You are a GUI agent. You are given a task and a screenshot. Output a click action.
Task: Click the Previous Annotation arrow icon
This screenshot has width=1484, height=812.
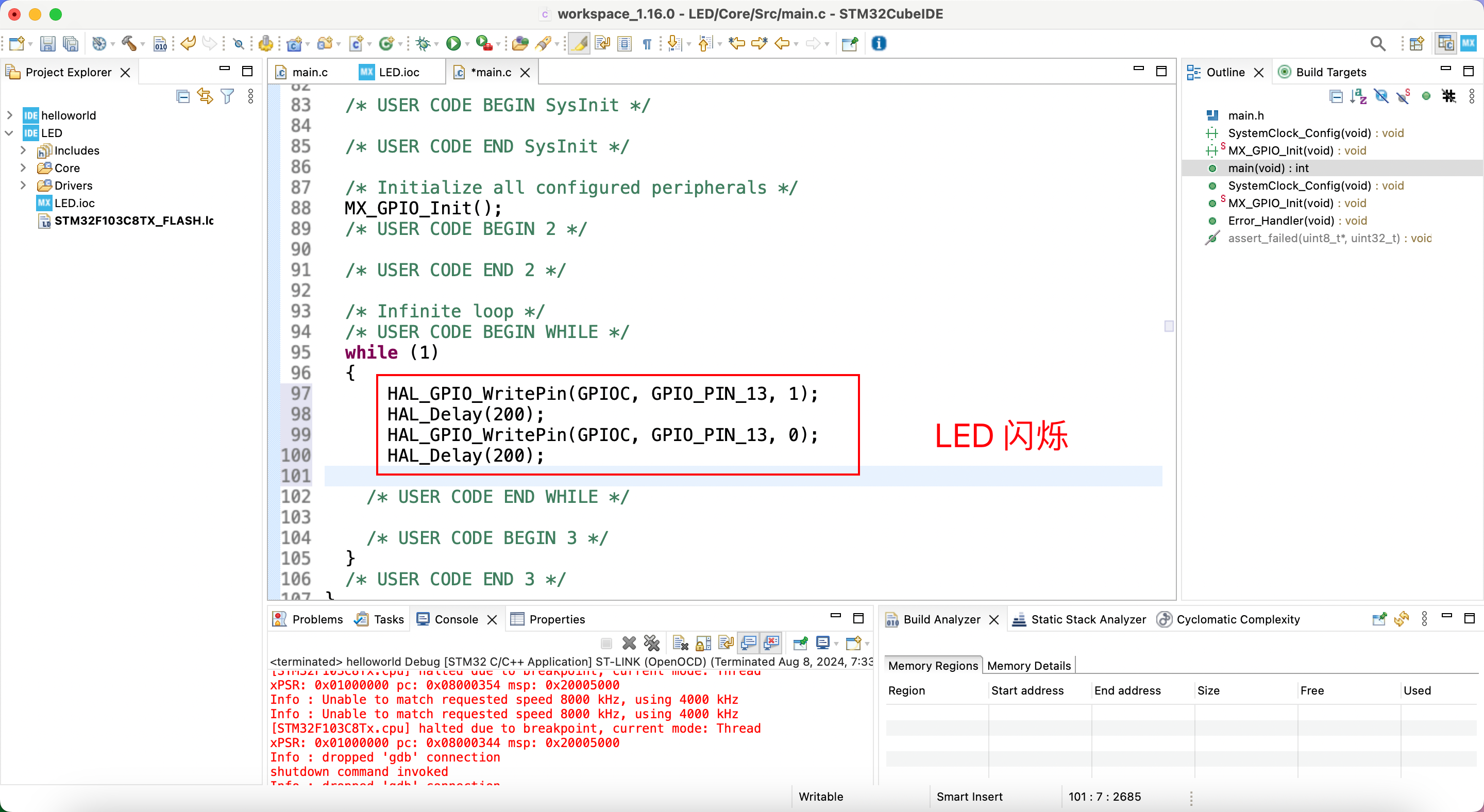[705, 44]
